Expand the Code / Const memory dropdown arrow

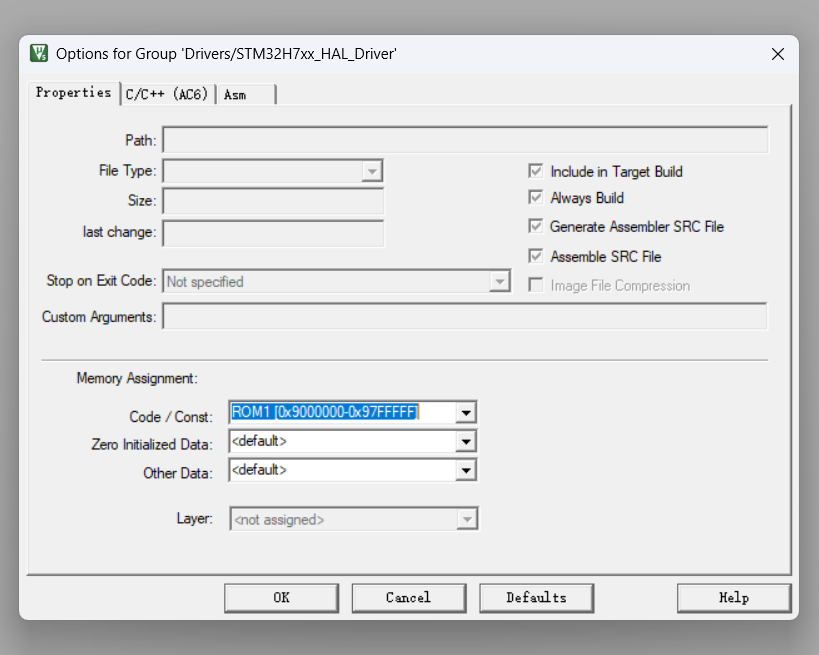pos(466,413)
